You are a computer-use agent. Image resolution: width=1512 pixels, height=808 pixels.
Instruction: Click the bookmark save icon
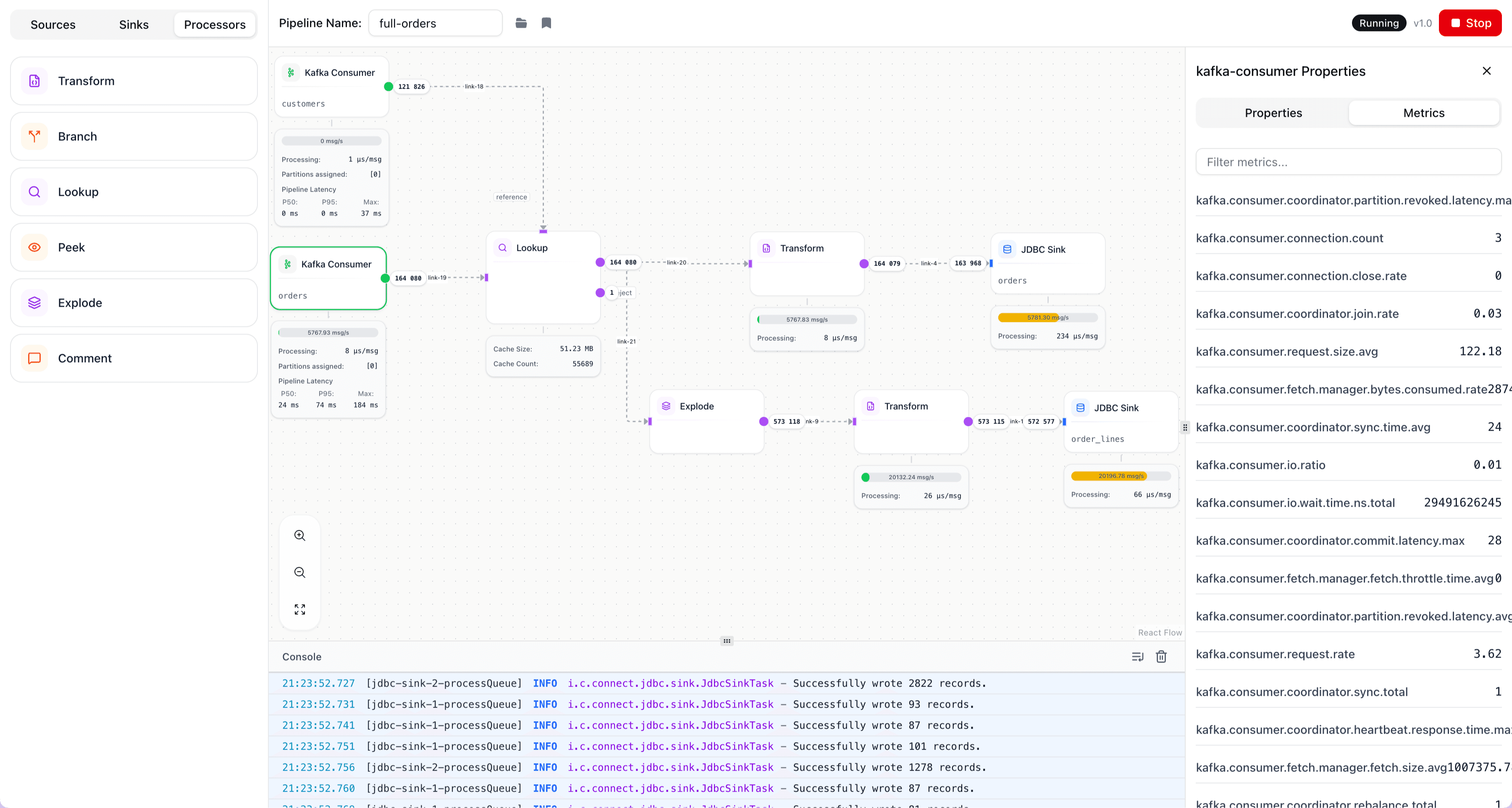[546, 23]
